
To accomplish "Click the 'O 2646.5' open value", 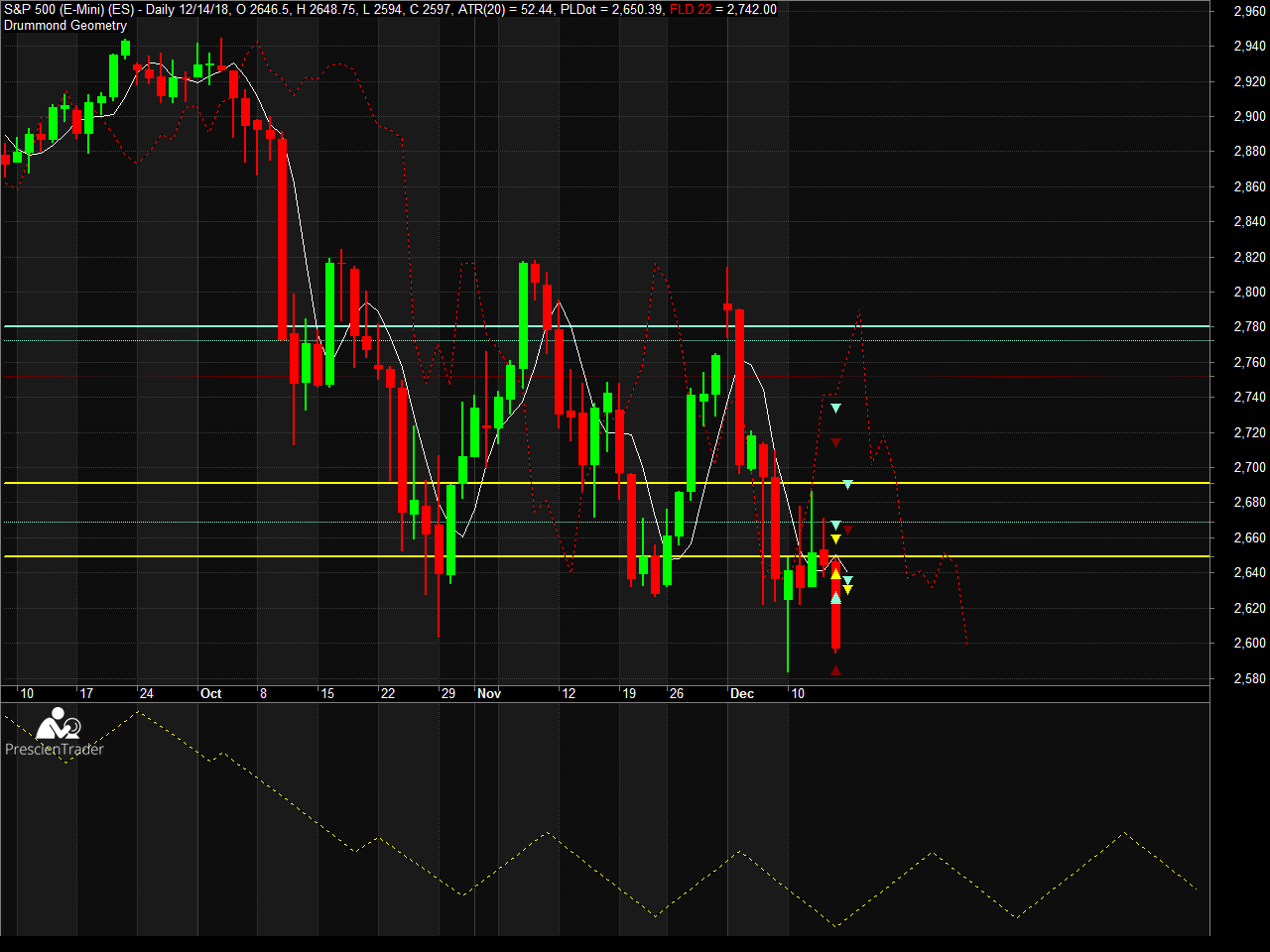I will point(263,9).
